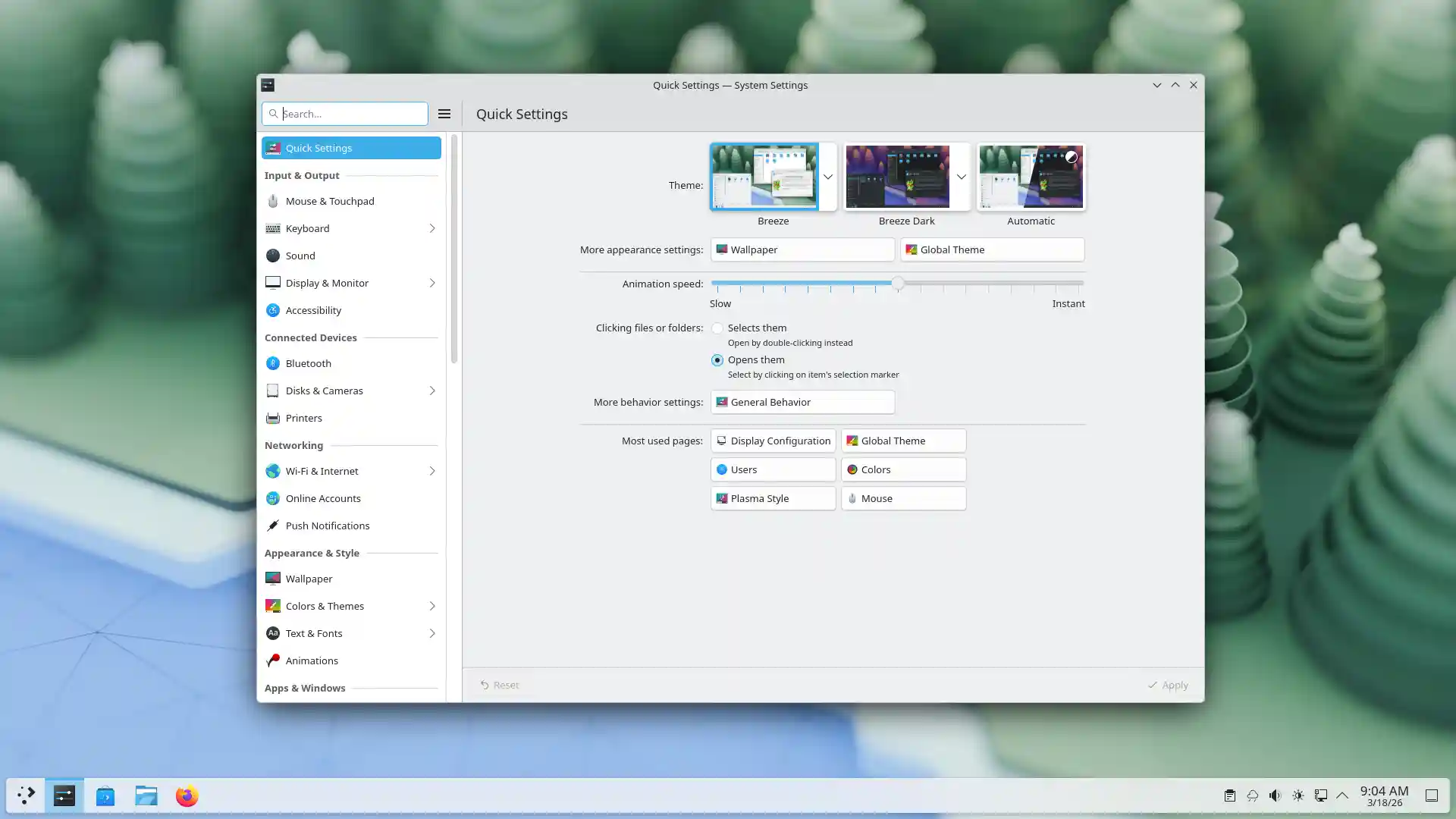Open General Behavior settings button

pos(802,402)
